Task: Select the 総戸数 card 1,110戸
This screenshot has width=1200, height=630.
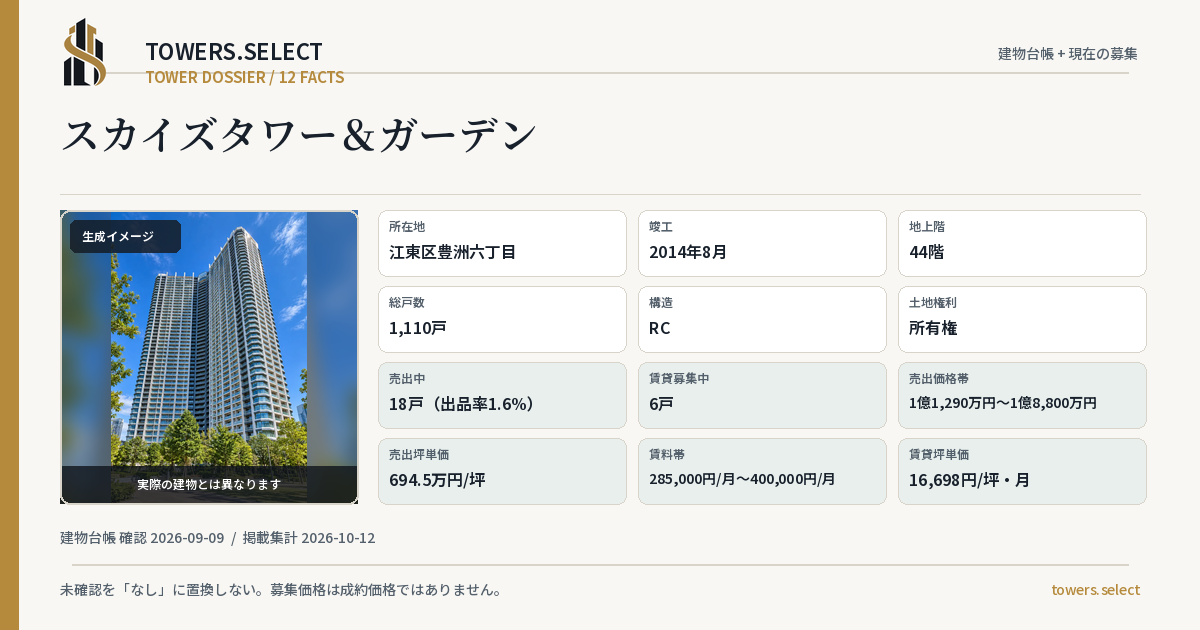Action: coord(502,319)
